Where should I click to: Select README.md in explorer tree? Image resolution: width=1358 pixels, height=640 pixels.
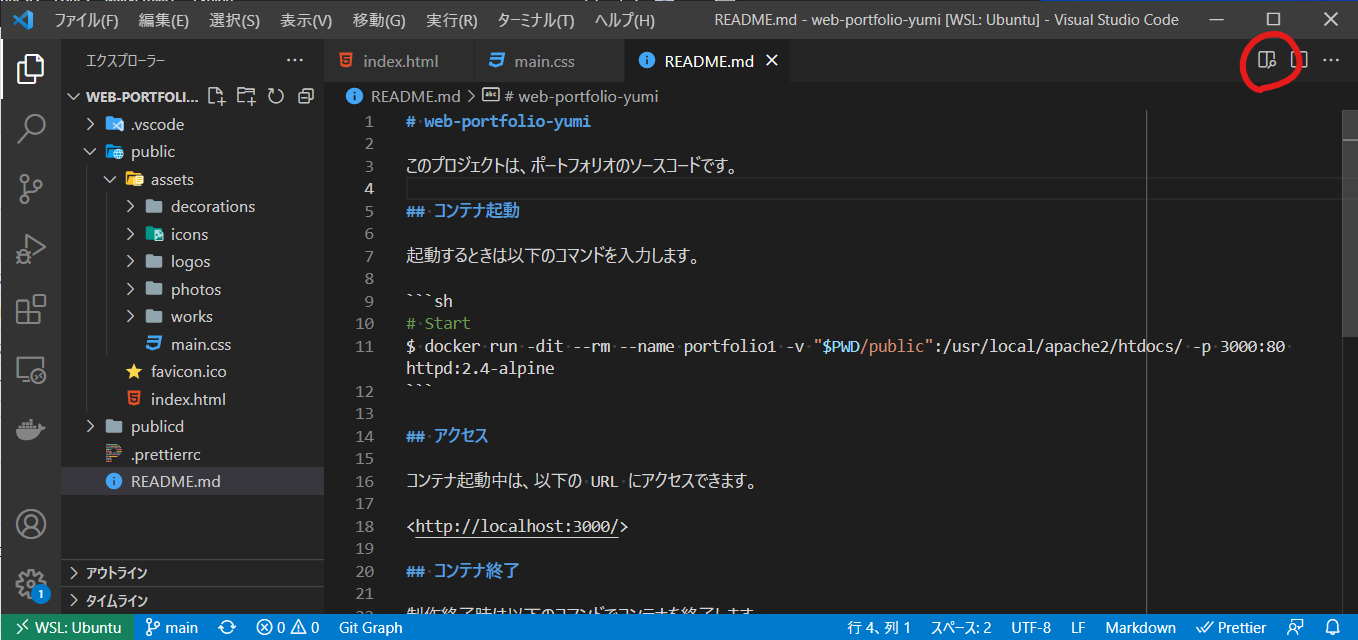(x=192, y=482)
